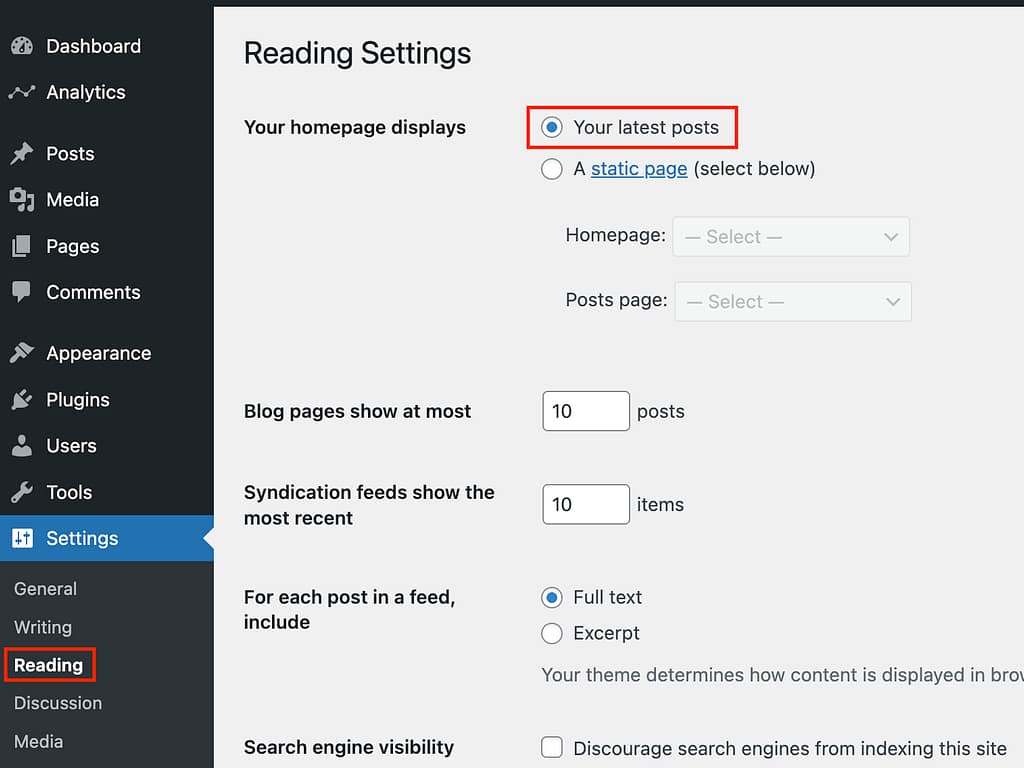
Task: Follow the 'static page' hyperlink
Action: tap(639, 169)
